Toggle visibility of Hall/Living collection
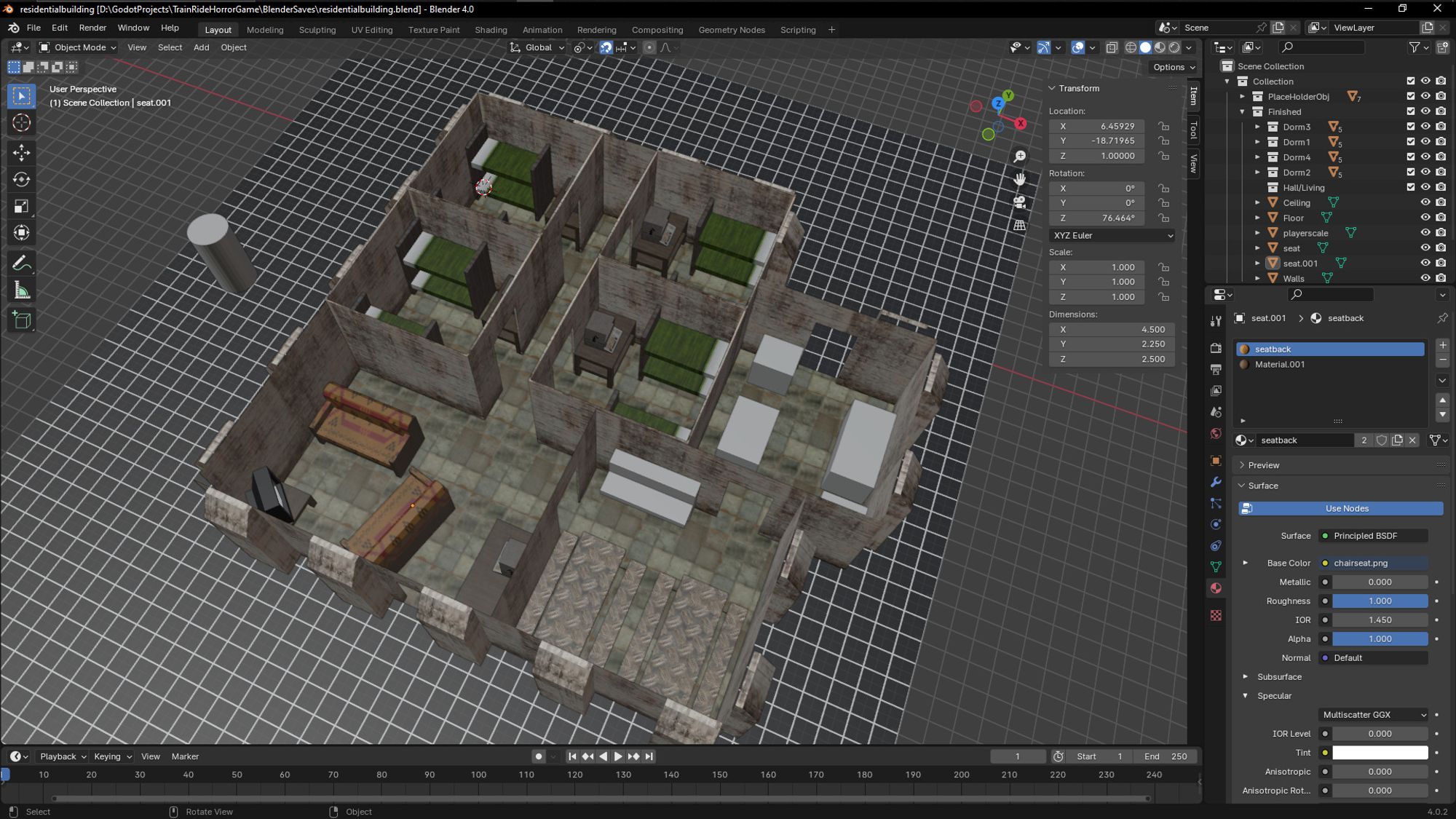1456x819 pixels. point(1424,187)
